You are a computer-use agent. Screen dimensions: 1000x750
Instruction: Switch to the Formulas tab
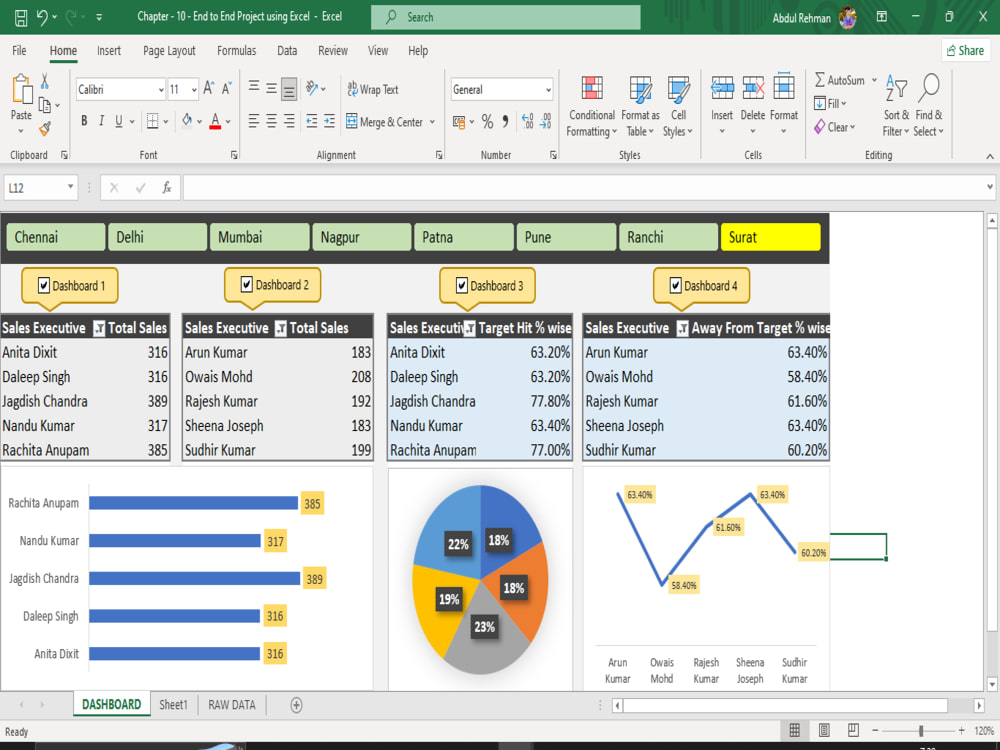236,50
